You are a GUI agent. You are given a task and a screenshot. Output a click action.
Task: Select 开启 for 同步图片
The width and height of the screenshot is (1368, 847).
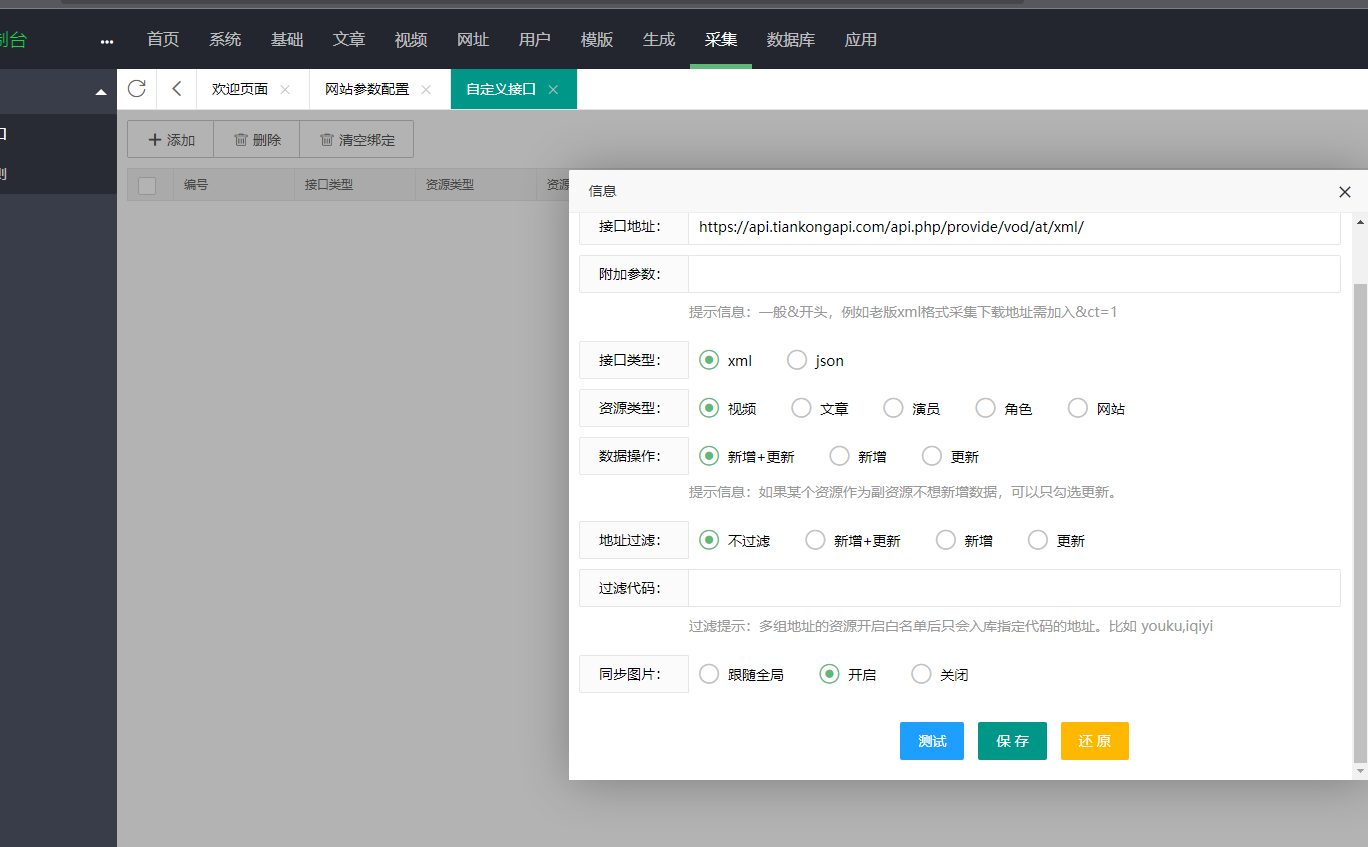click(829, 674)
